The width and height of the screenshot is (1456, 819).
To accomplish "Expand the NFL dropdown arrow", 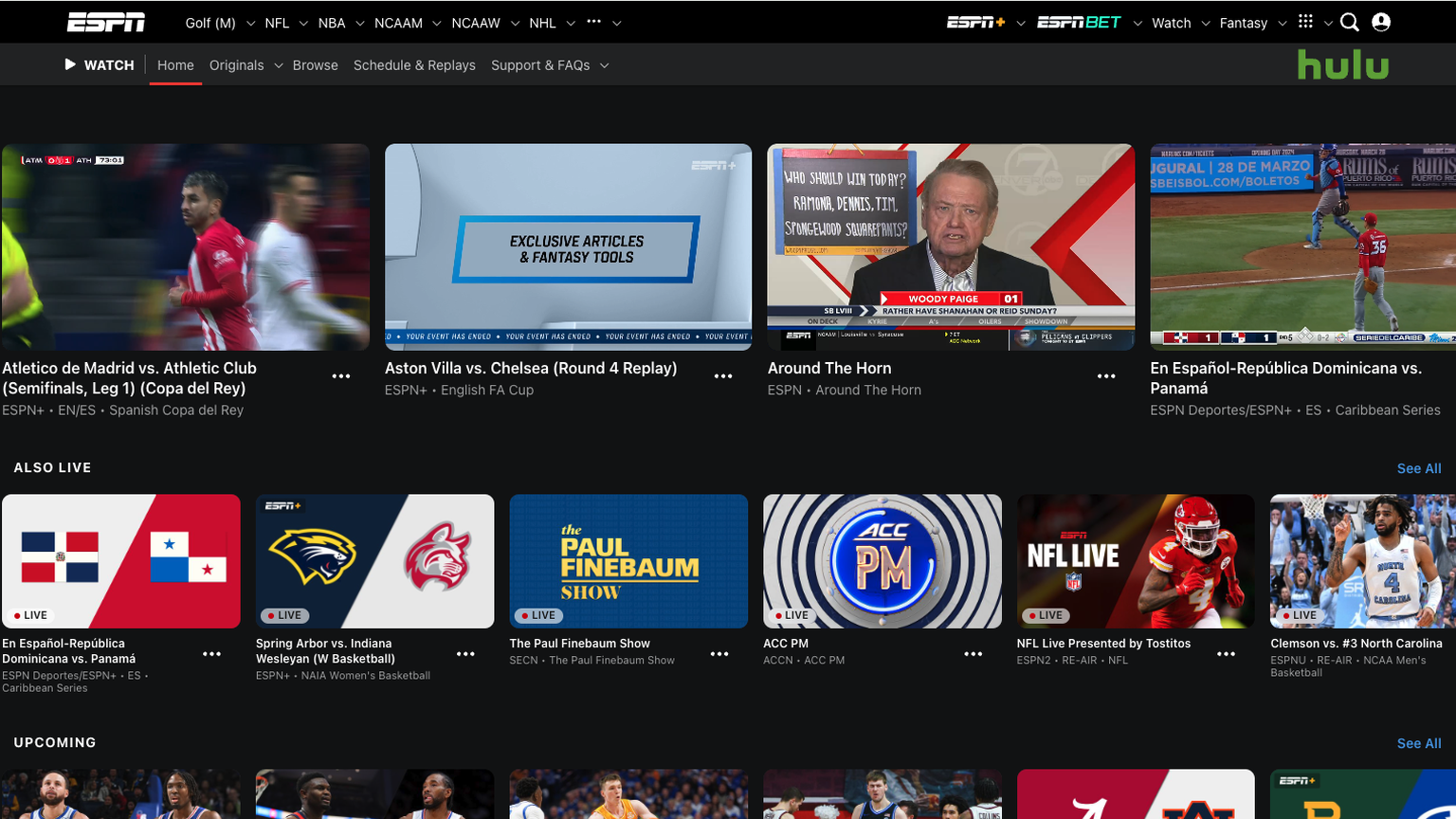I will click(x=303, y=24).
